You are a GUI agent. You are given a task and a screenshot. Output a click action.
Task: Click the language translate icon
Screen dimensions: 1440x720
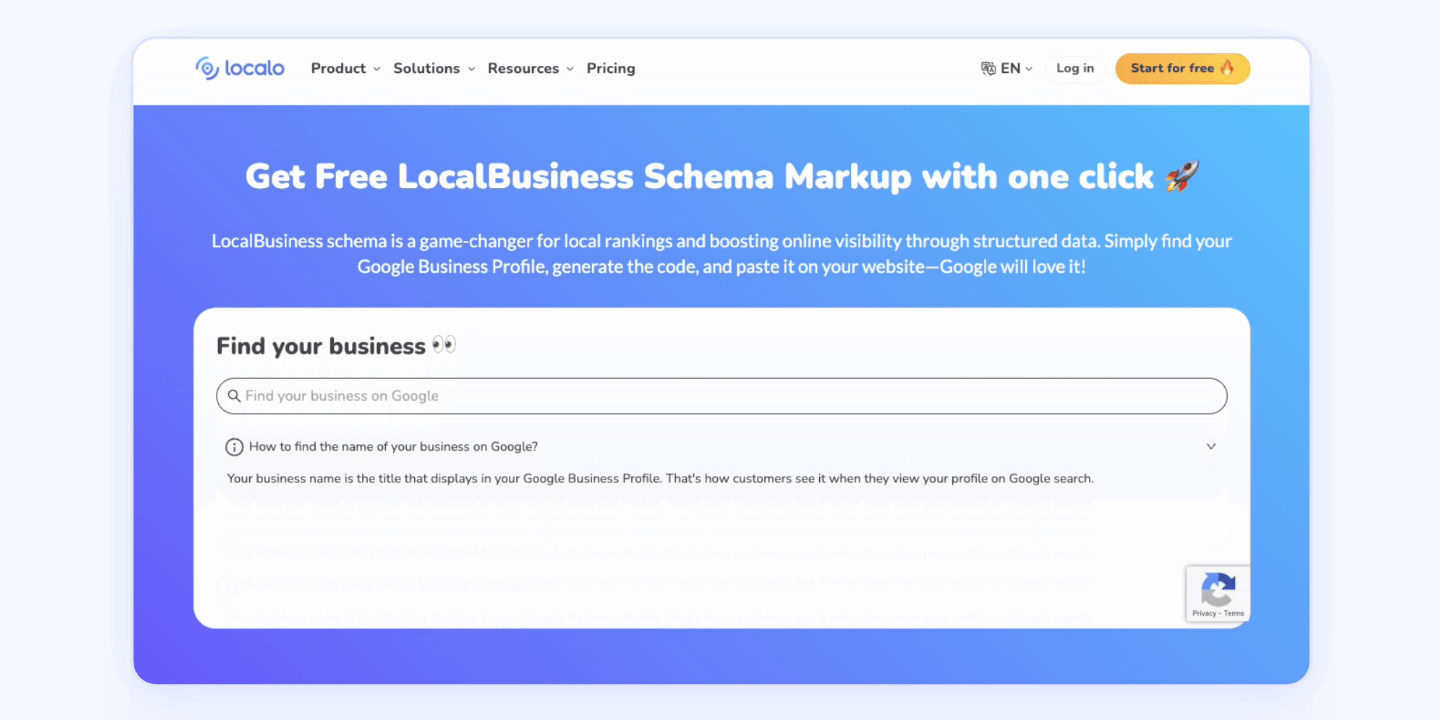click(988, 68)
